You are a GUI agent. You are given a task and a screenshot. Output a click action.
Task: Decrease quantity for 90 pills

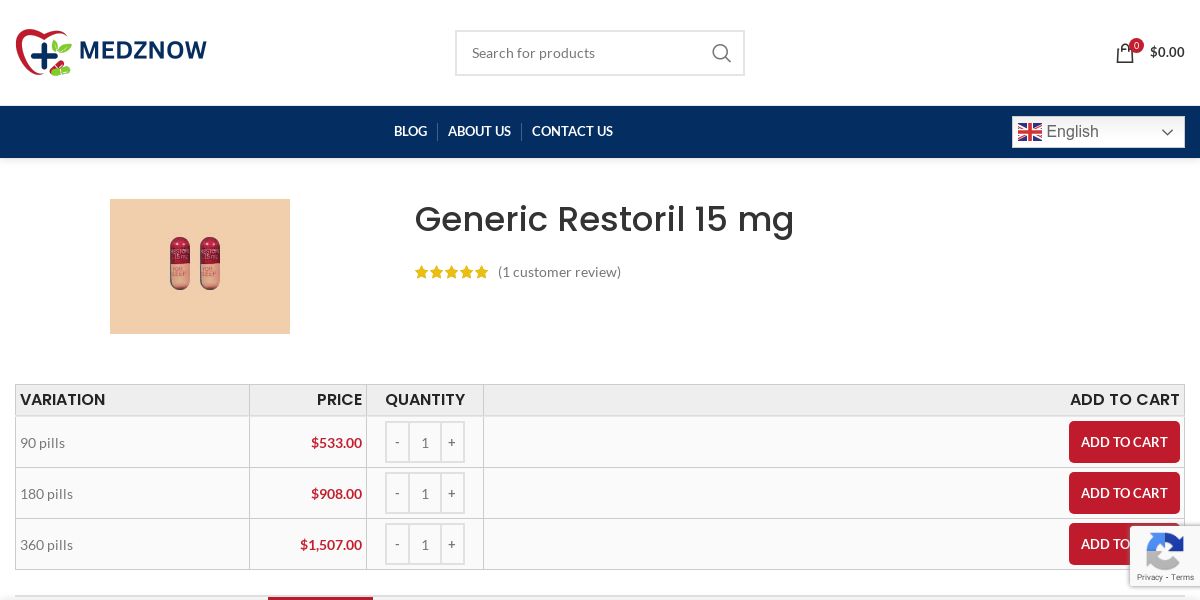(397, 442)
